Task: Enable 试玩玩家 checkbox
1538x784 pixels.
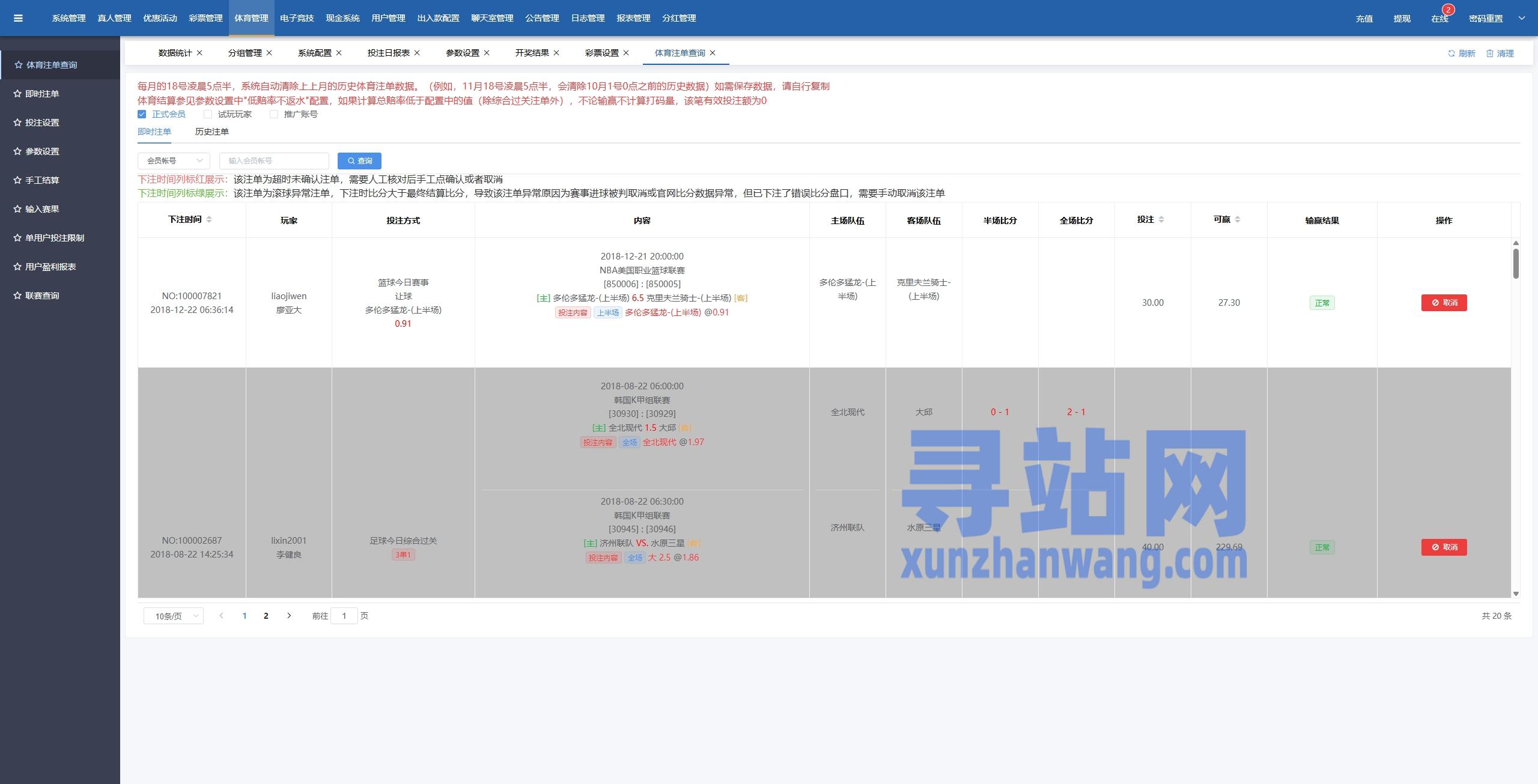Action: coord(208,114)
